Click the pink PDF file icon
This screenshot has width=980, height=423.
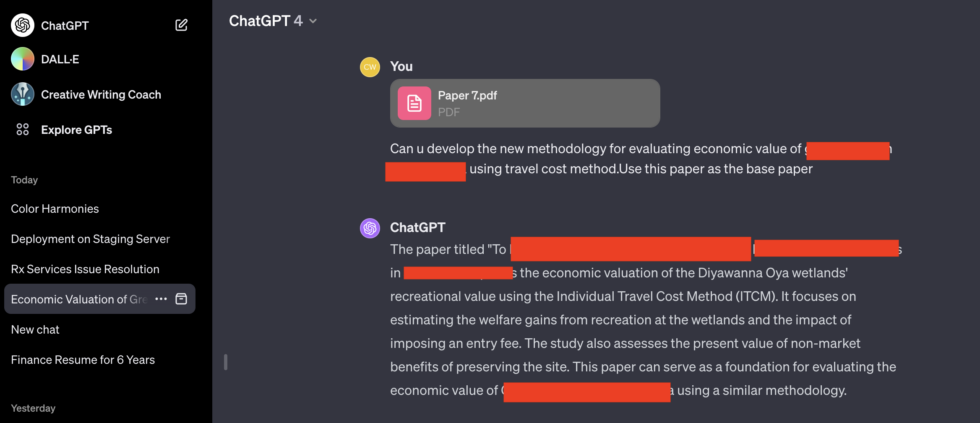click(414, 103)
